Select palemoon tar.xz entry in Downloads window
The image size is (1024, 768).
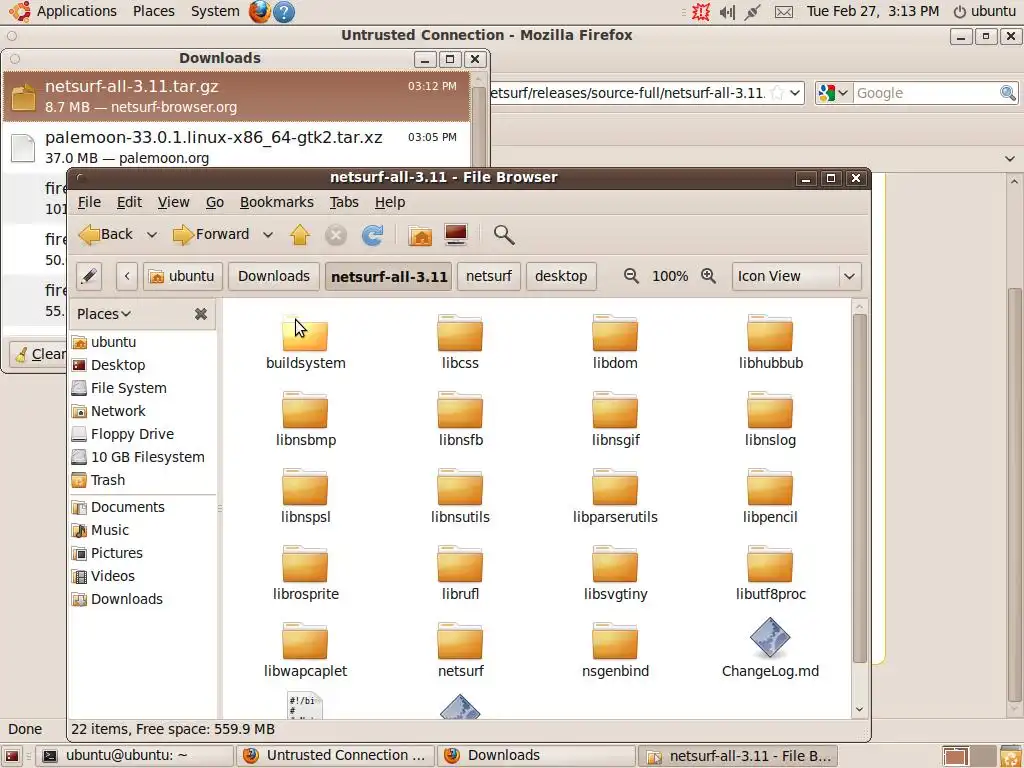coord(236,148)
